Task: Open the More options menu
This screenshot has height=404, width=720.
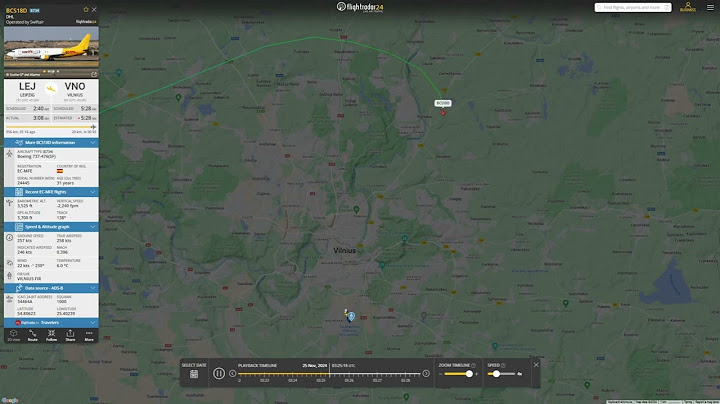Action: pyautogui.click(x=89, y=336)
